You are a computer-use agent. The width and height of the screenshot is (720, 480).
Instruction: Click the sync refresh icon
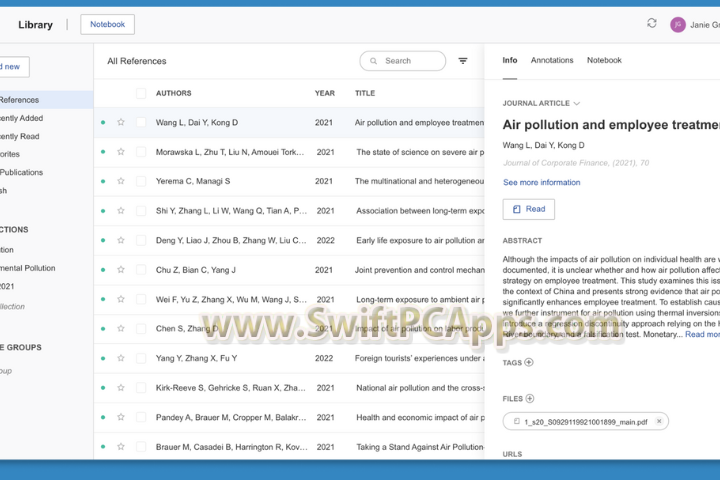[652, 24]
